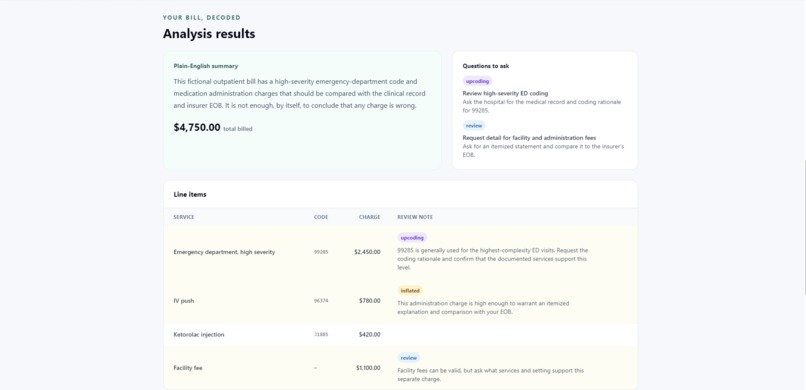Click code 96374 in the table
806x390 pixels.
click(x=321, y=301)
